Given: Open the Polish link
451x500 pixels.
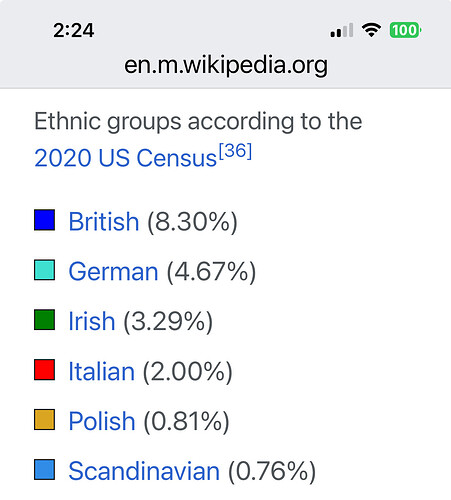Looking at the screenshot, I should click(102, 421).
